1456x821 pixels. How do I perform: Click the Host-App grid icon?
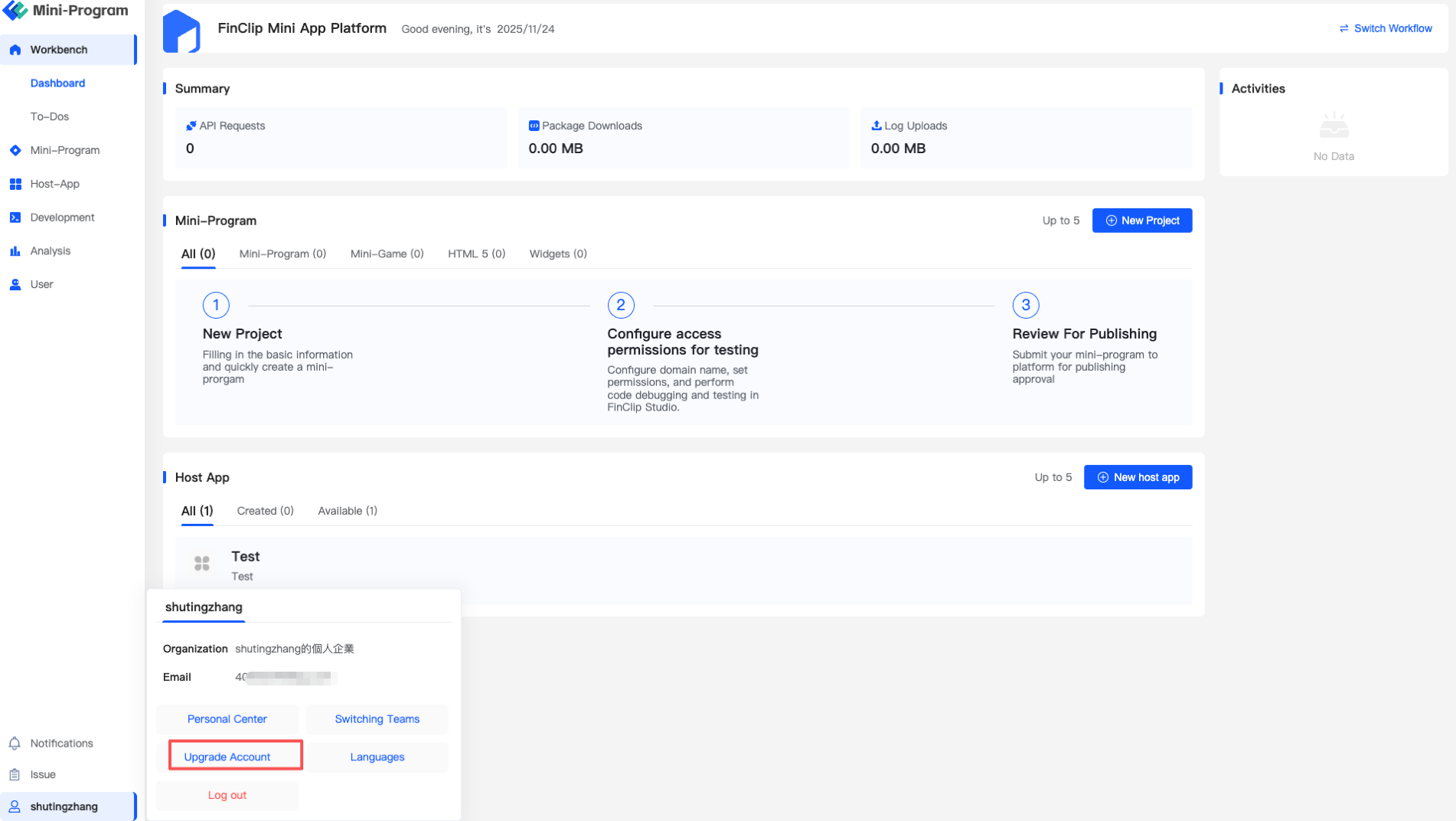pyautogui.click(x=15, y=184)
